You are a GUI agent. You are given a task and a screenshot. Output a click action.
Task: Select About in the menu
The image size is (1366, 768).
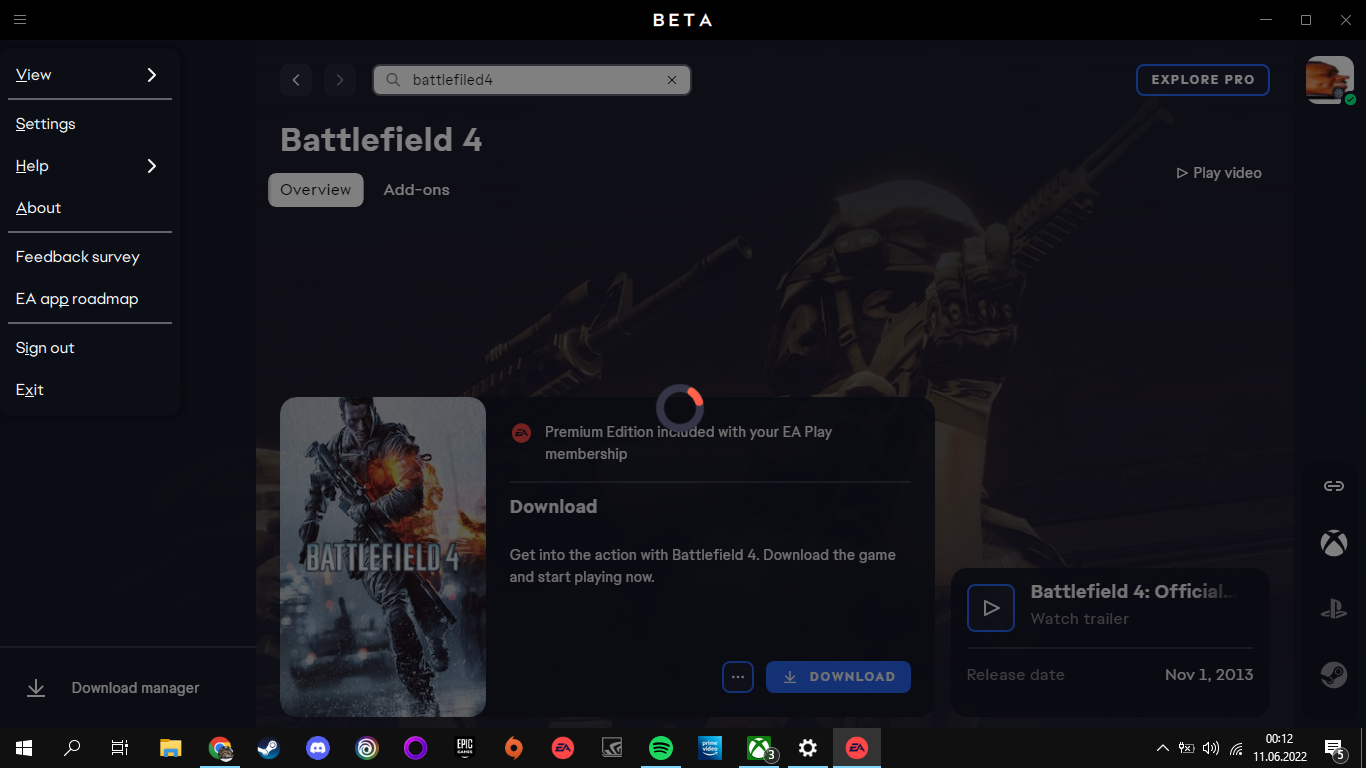coord(90,208)
